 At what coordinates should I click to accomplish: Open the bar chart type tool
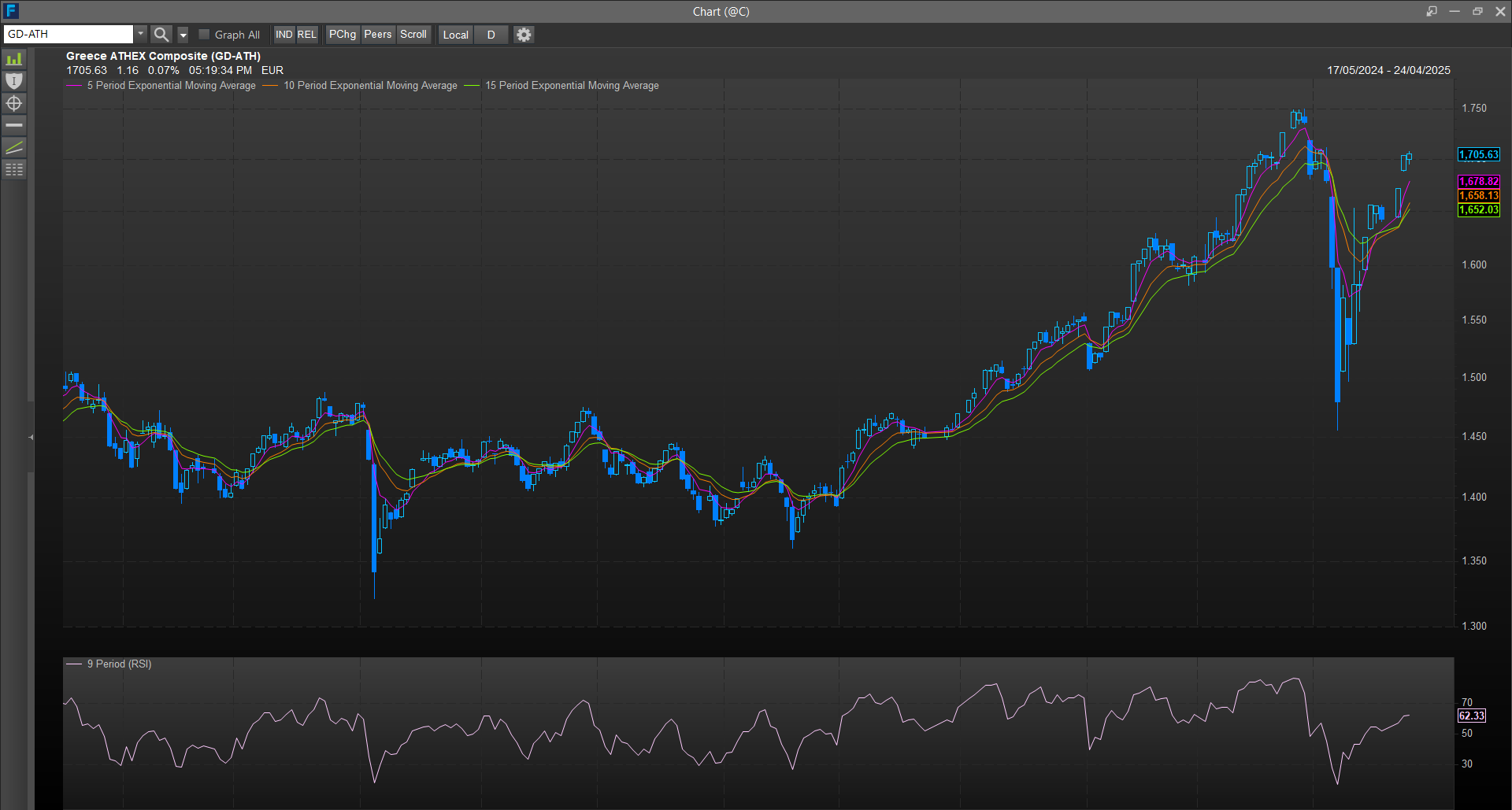click(14, 60)
